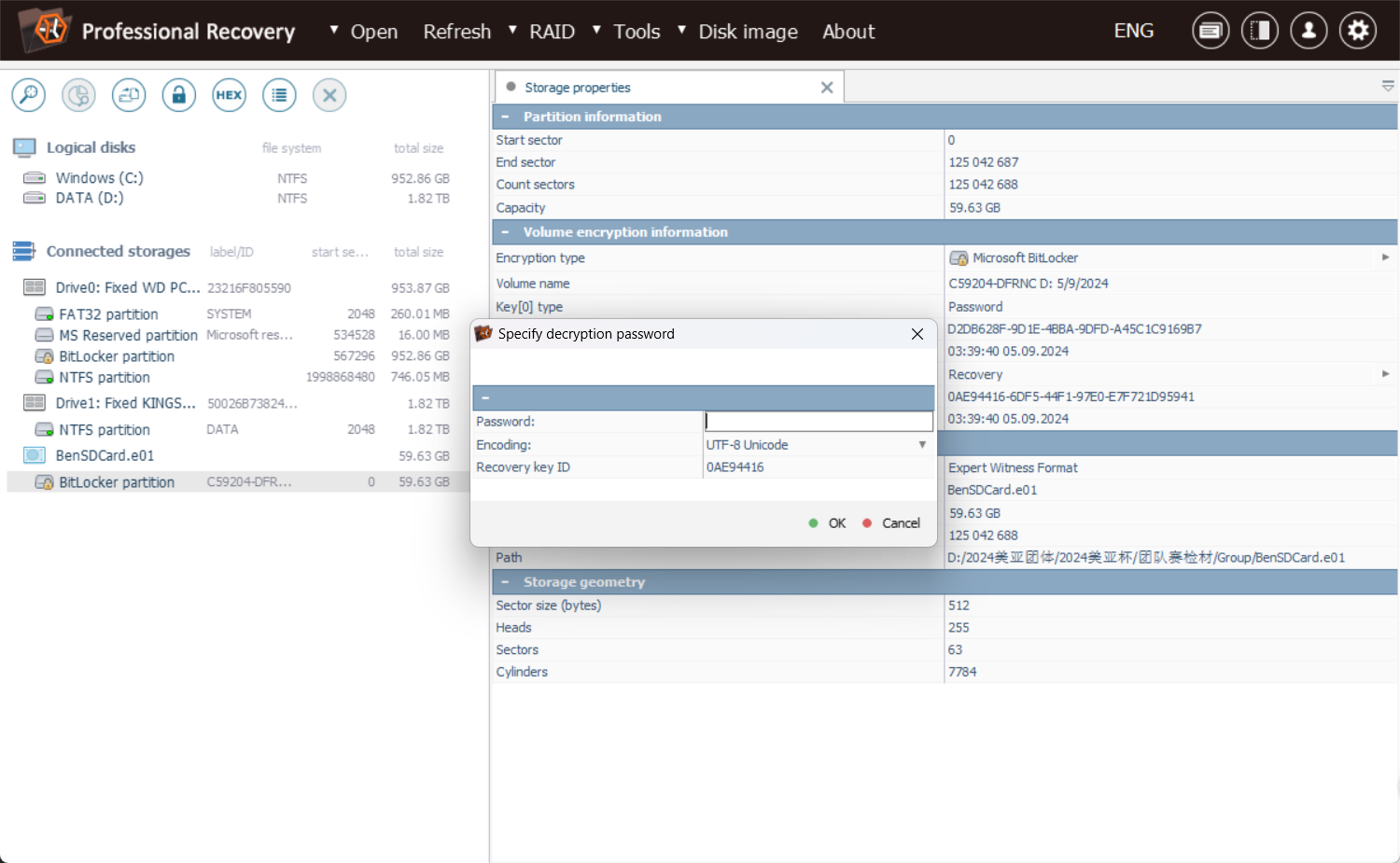Viewport: 1400px width, 863px height.
Task: Select BitLocker partition 952.86 GB row
Action: [x=238, y=356]
